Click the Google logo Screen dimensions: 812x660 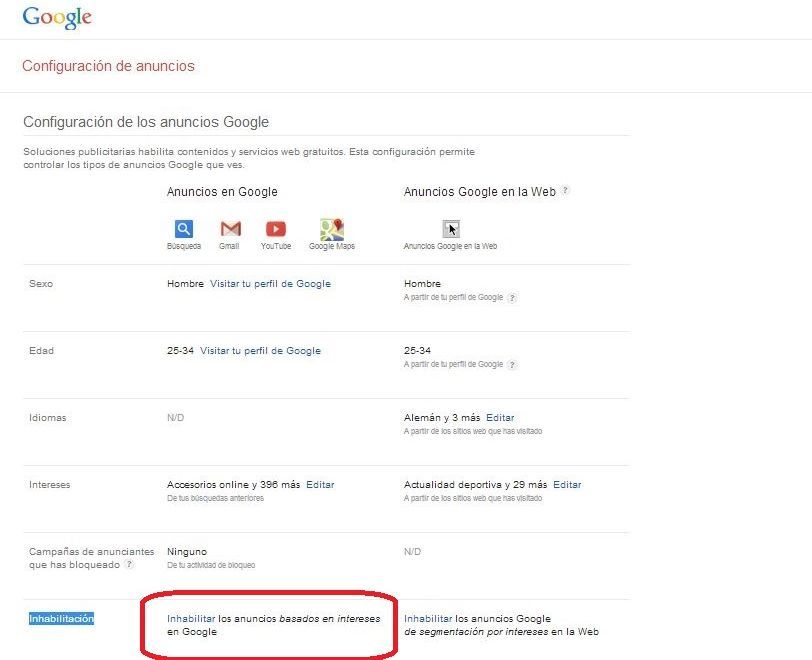click(57, 18)
